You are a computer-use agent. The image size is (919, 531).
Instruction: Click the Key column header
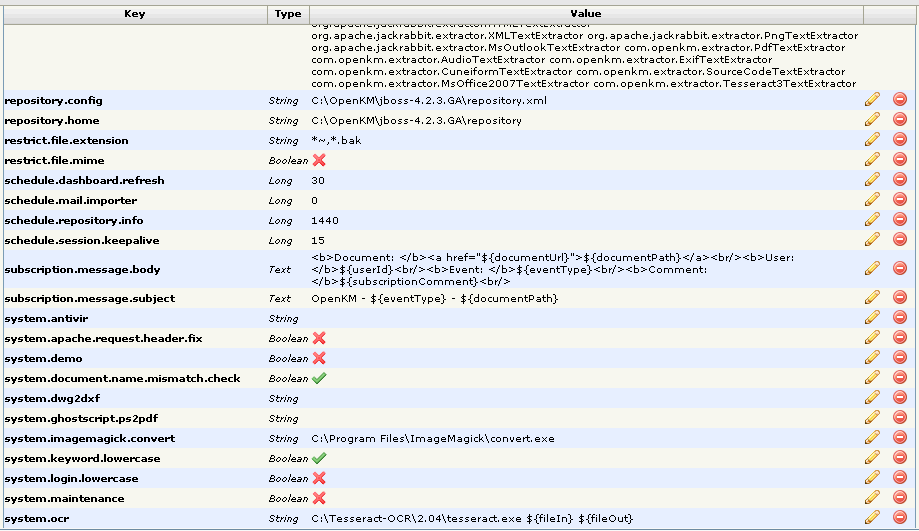(x=135, y=14)
